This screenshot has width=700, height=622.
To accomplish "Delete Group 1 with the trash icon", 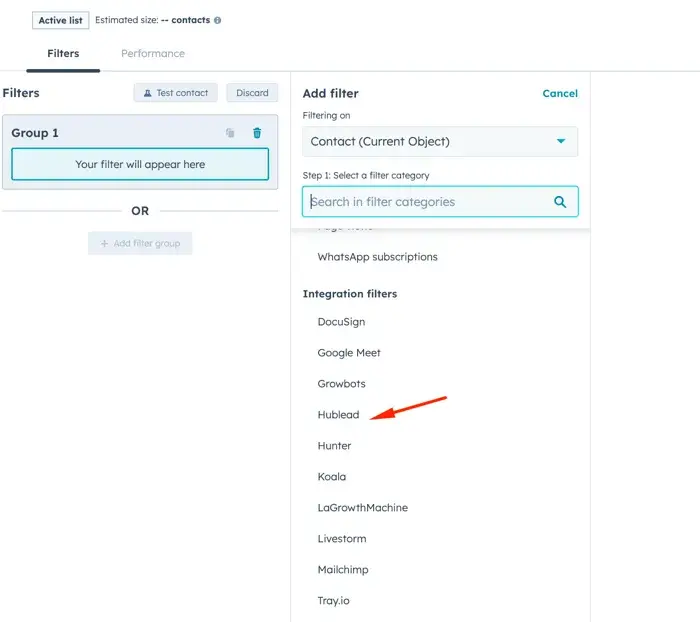I will pyautogui.click(x=257, y=133).
